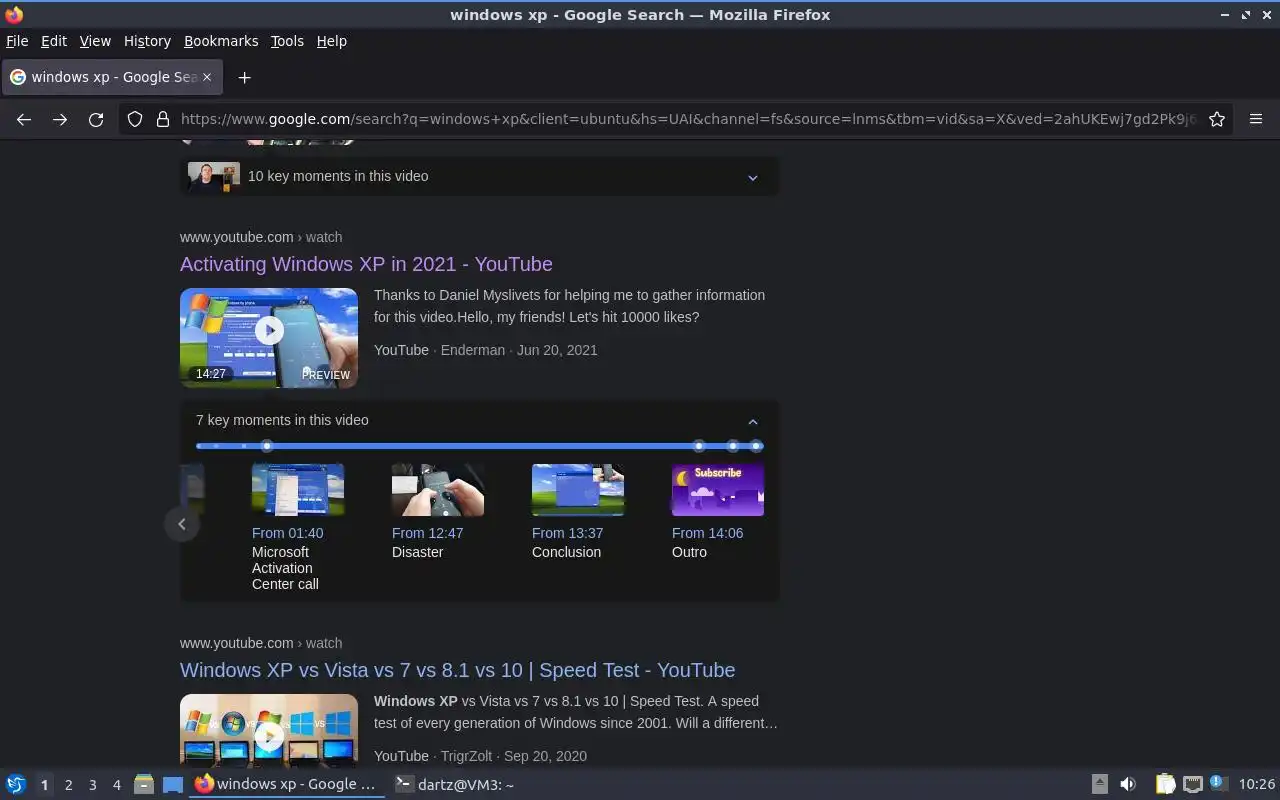The width and height of the screenshot is (1280, 800).
Task: Jump to From 12:47 timestamp link
Action: coord(427,533)
